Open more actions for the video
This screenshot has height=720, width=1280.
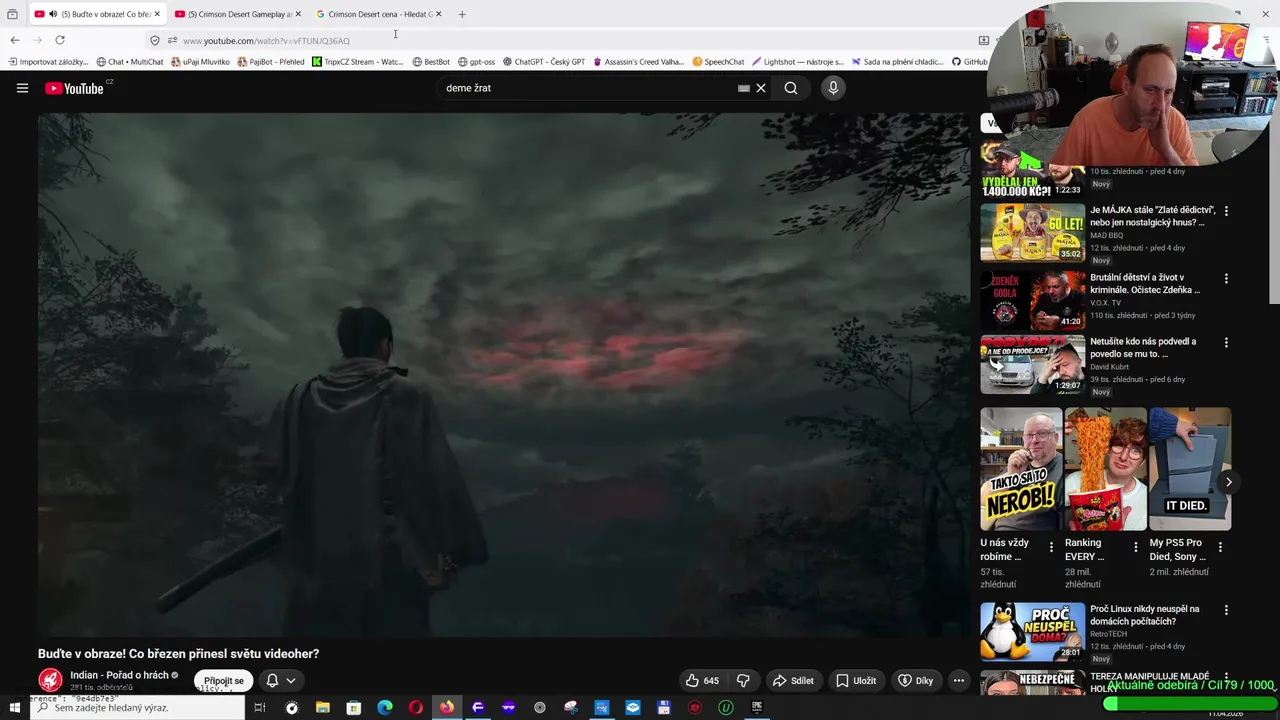pyautogui.click(x=958, y=680)
